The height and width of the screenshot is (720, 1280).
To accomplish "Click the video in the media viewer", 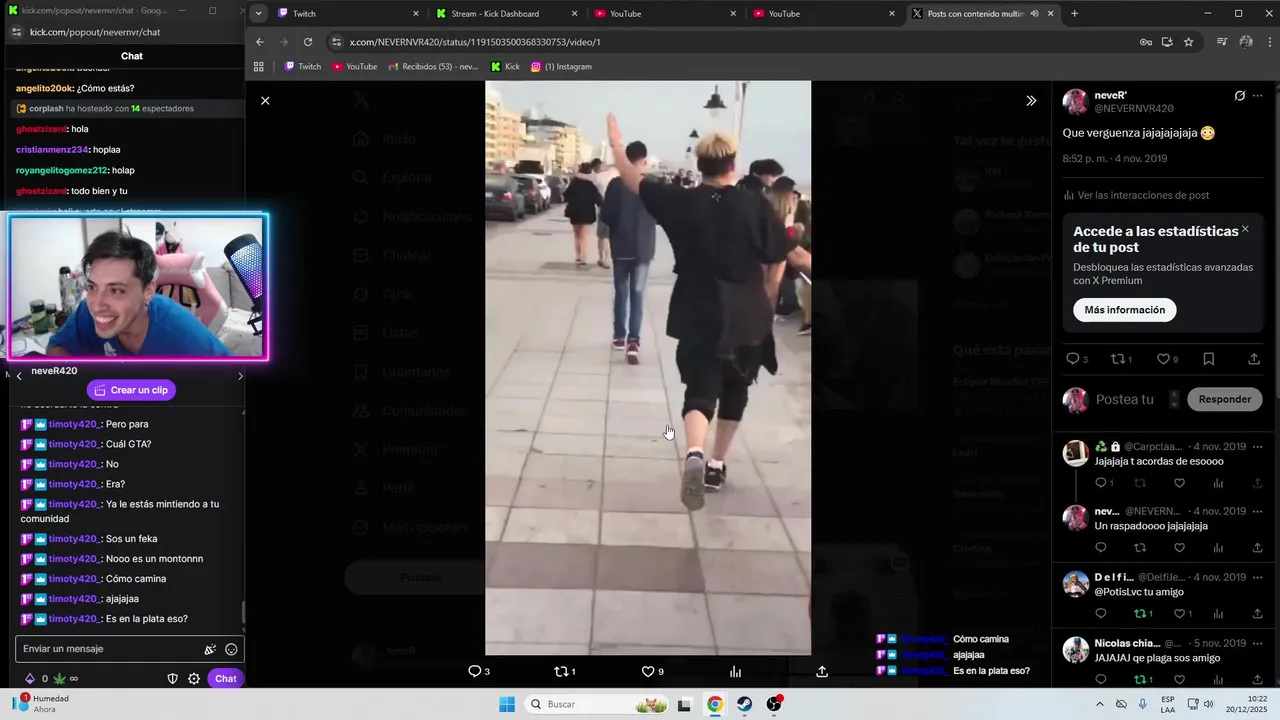I will point(648,367).
